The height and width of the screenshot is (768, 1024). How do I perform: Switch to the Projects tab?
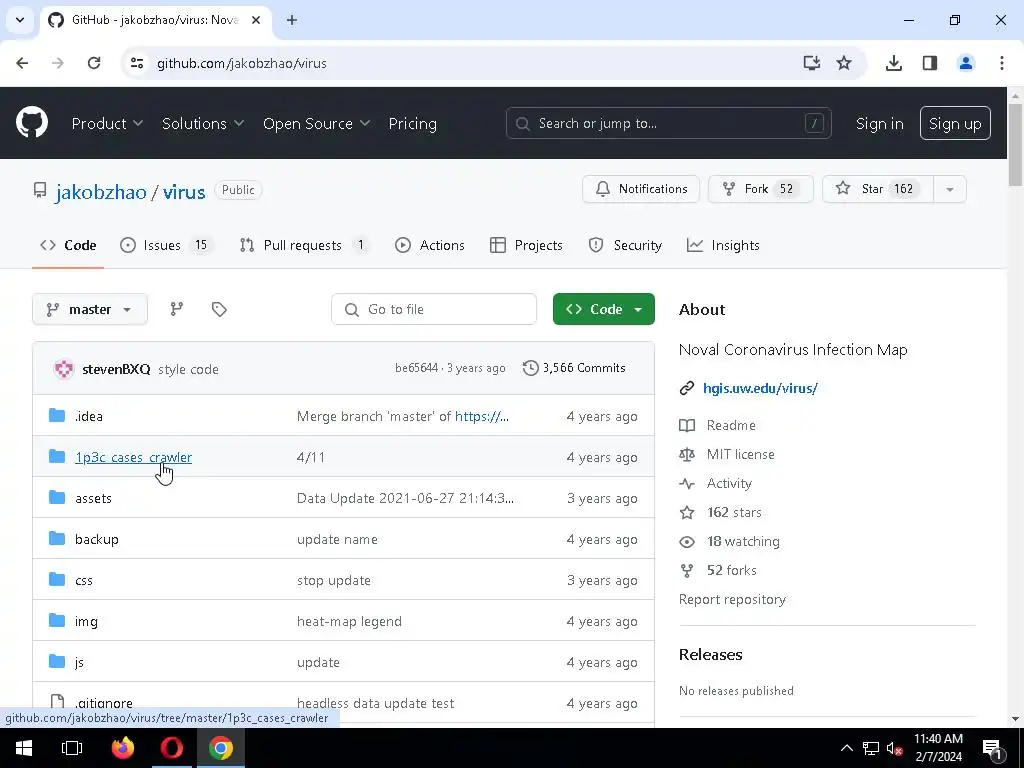pyautogui.click(x=526, y=246)
